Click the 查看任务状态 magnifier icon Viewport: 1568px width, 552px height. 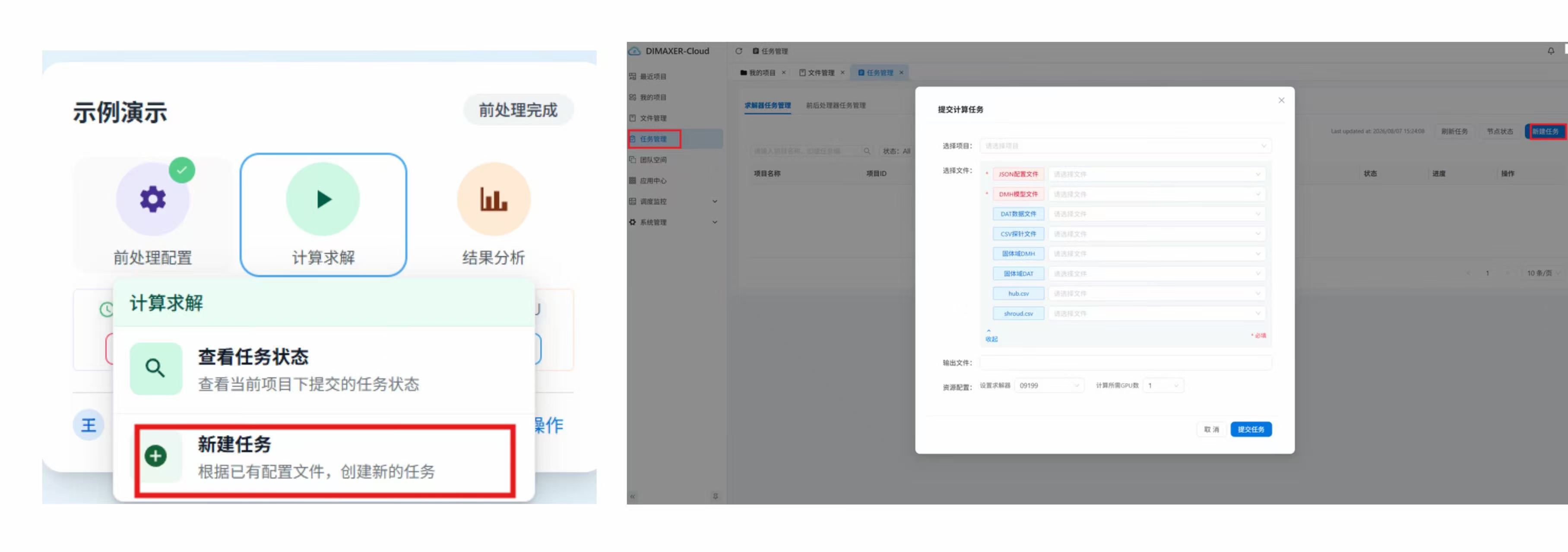156,368
